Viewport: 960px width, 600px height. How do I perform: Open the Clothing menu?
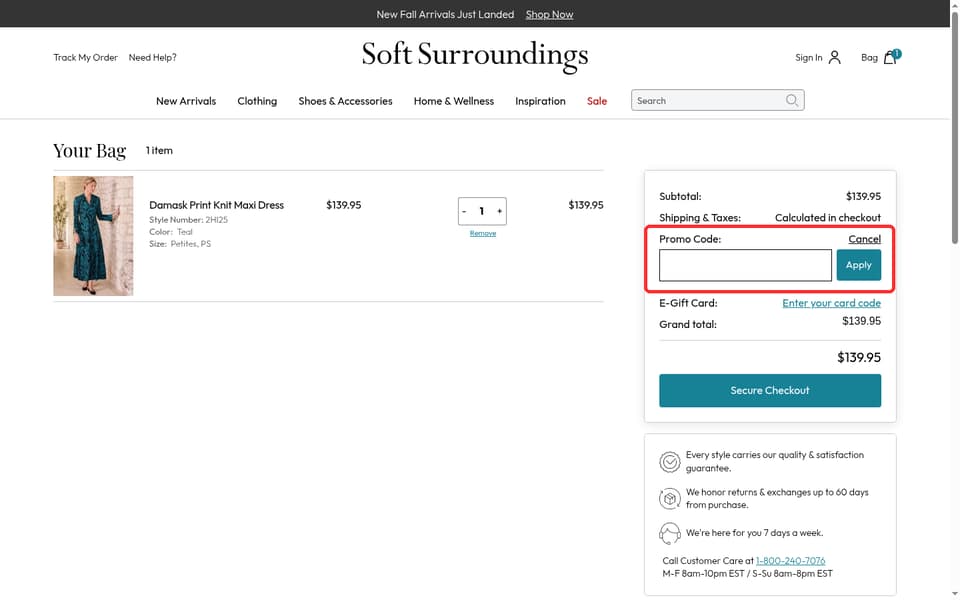point(257,101)
